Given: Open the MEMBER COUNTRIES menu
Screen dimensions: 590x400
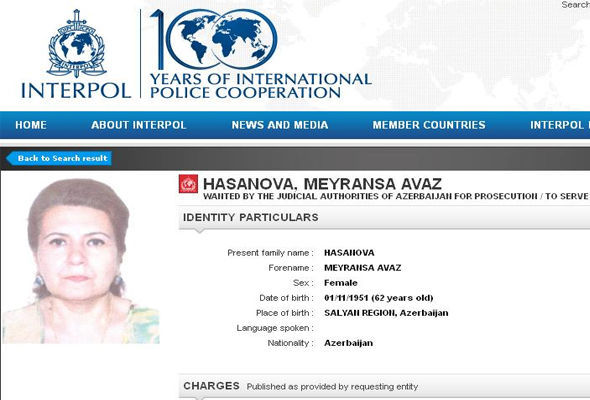Looking at the screenshot, I should coord(429,125).
